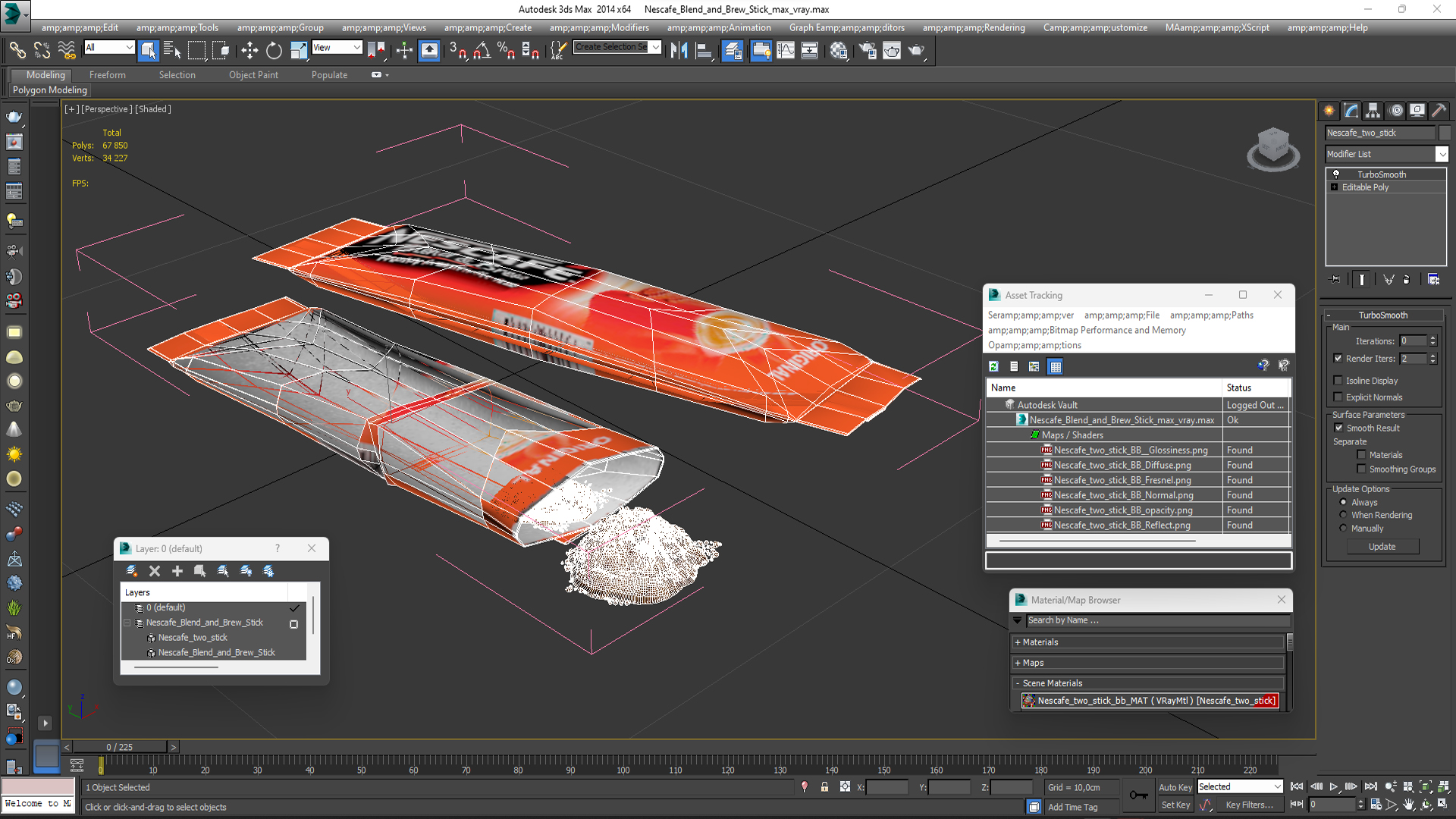
Task: Open the selection filter All dropdown
Action: (x=109, y=47)
